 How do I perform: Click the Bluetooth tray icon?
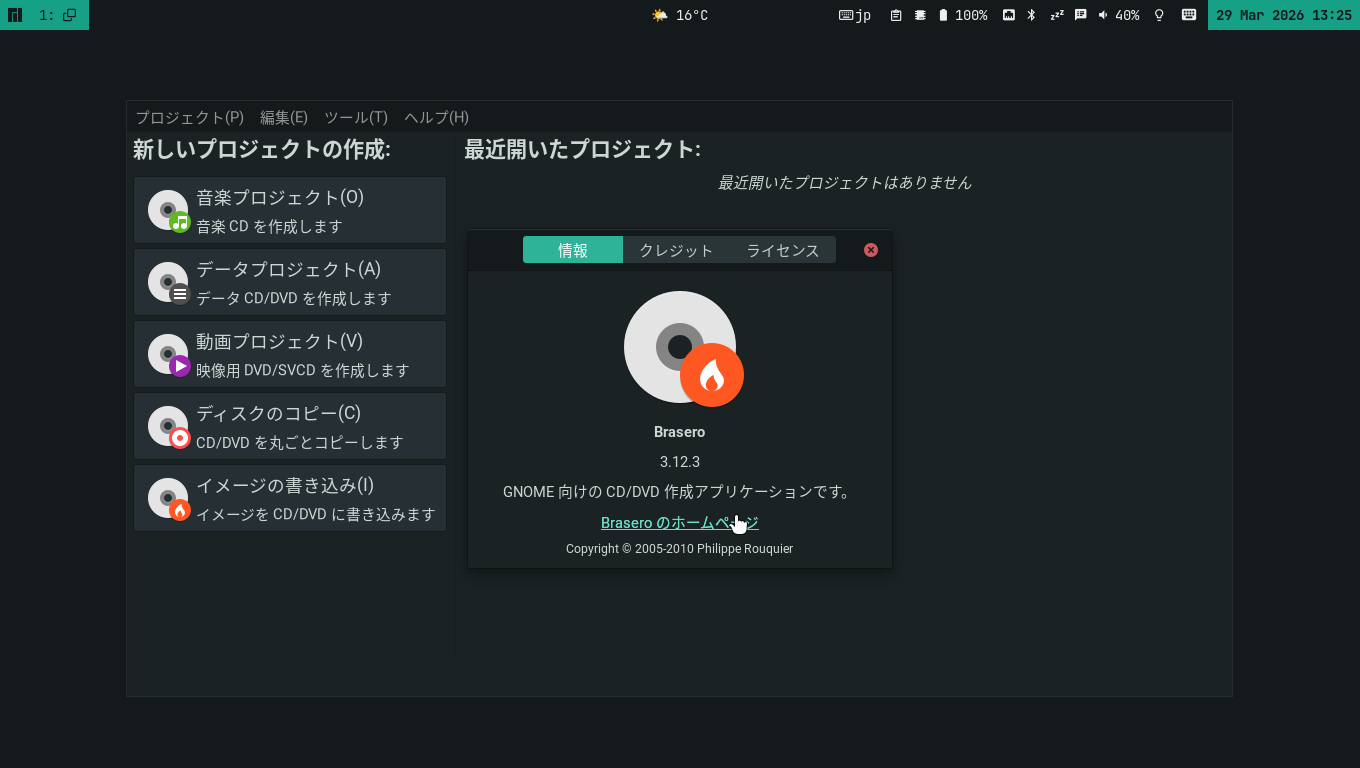[1032, 15]
